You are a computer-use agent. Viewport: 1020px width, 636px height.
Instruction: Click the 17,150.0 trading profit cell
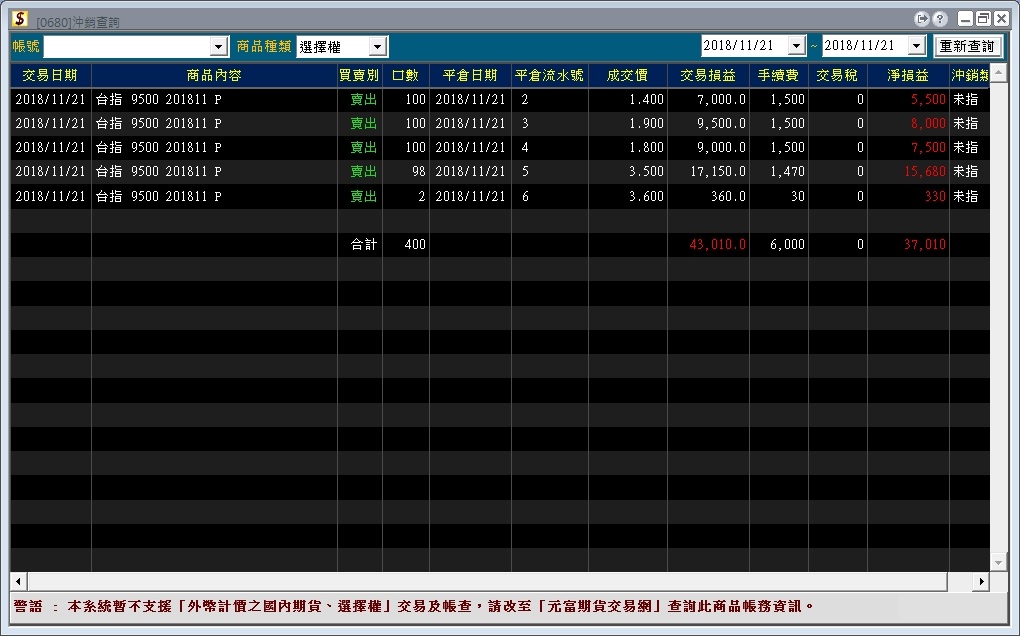tap(708, 172)
